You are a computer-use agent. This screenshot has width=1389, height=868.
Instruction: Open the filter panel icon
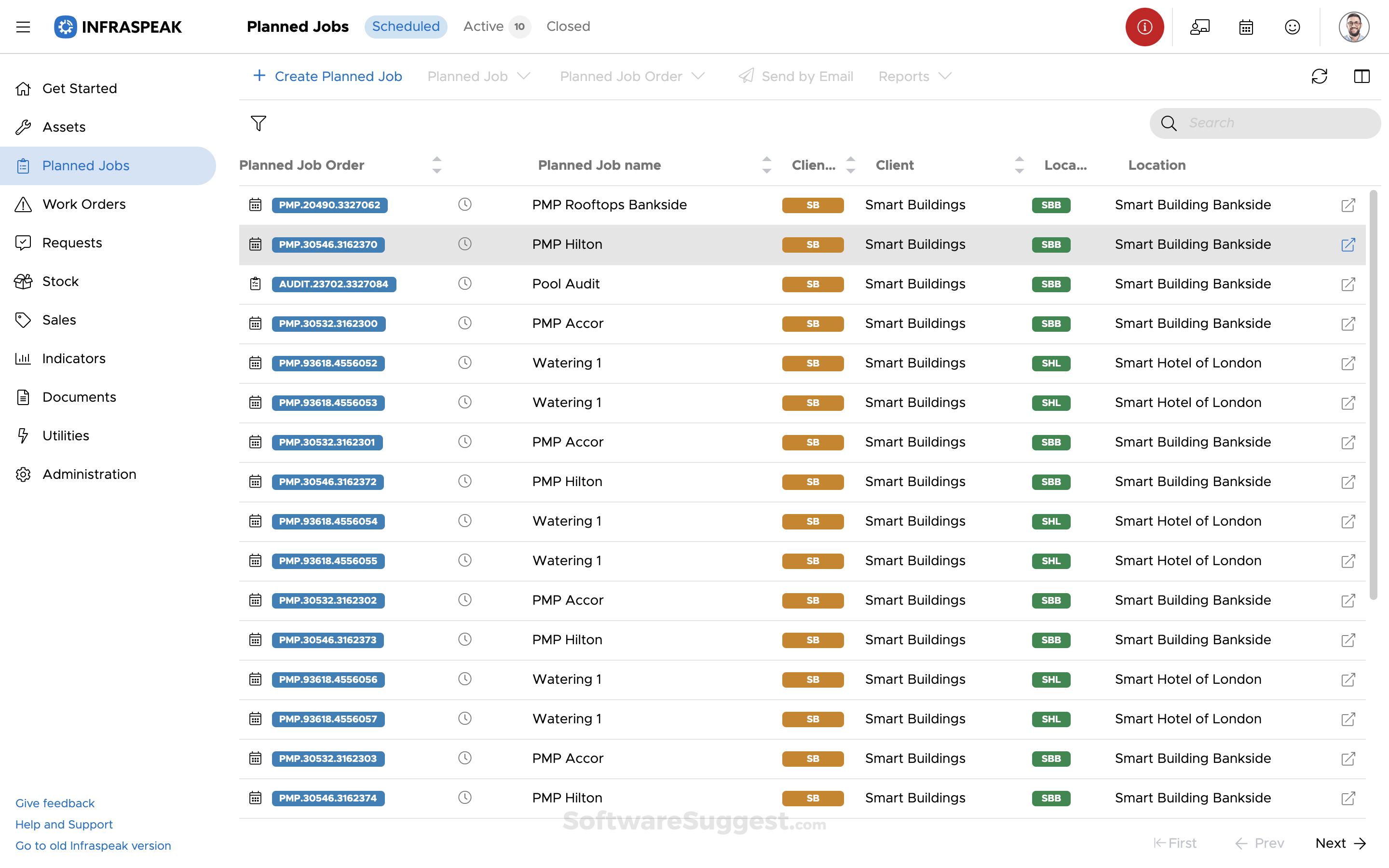pyautogui.click(x=259, y=123)
